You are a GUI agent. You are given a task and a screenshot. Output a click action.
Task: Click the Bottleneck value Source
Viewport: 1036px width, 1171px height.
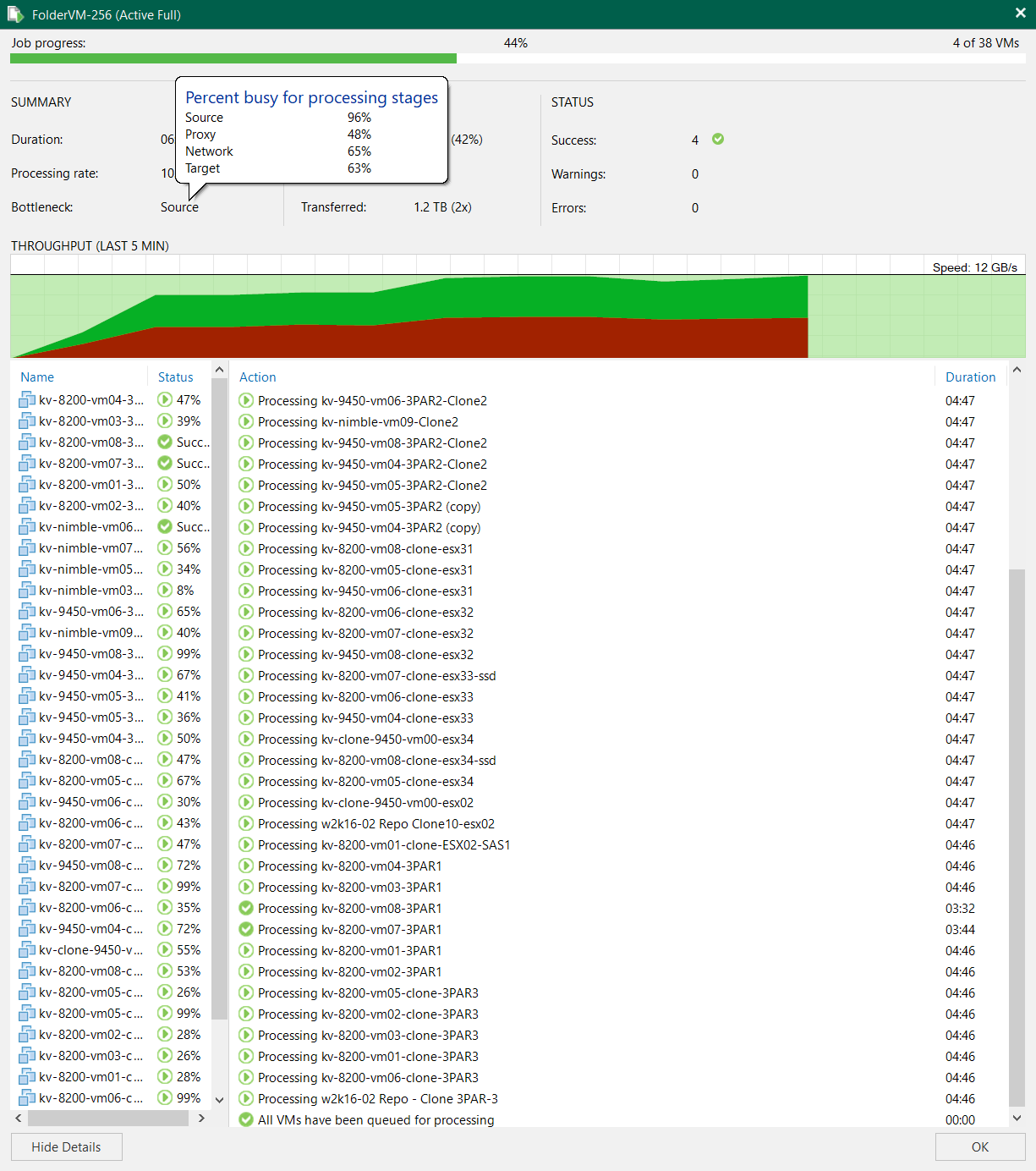(179, 207)
